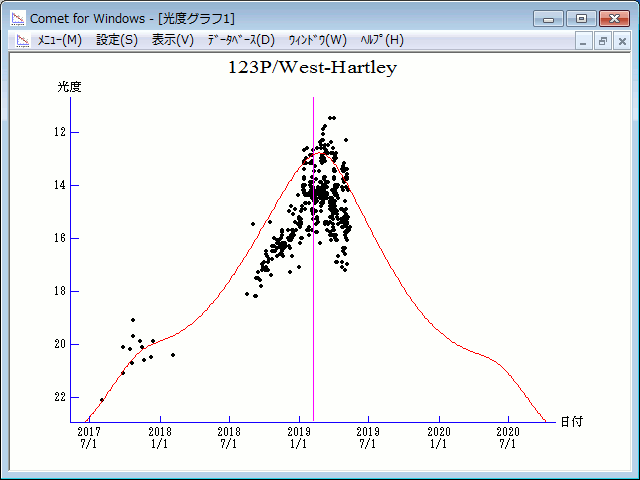
Task: Open the データベース(D) database menu
Action: (x=240, y=40)
